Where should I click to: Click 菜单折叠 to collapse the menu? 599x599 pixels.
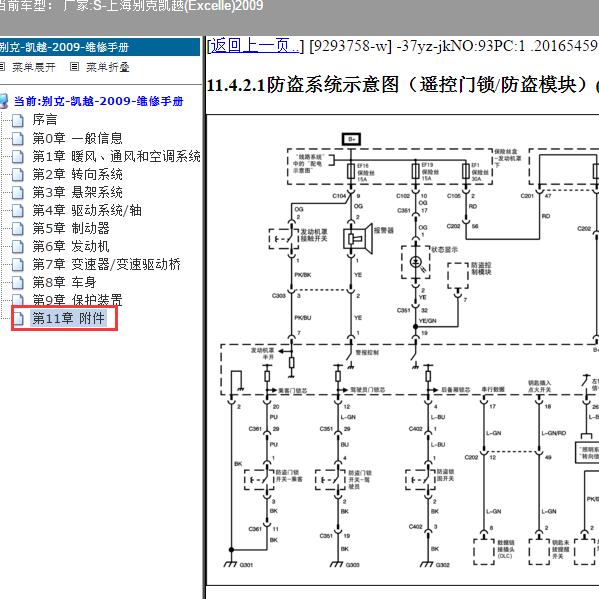click(x=108, y=68)
